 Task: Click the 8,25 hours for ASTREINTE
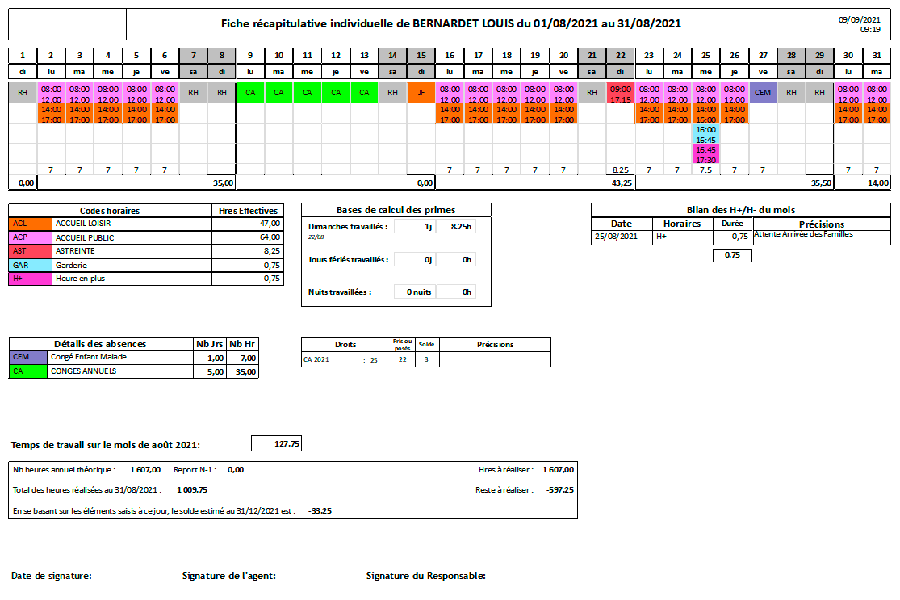coord(271,251)
